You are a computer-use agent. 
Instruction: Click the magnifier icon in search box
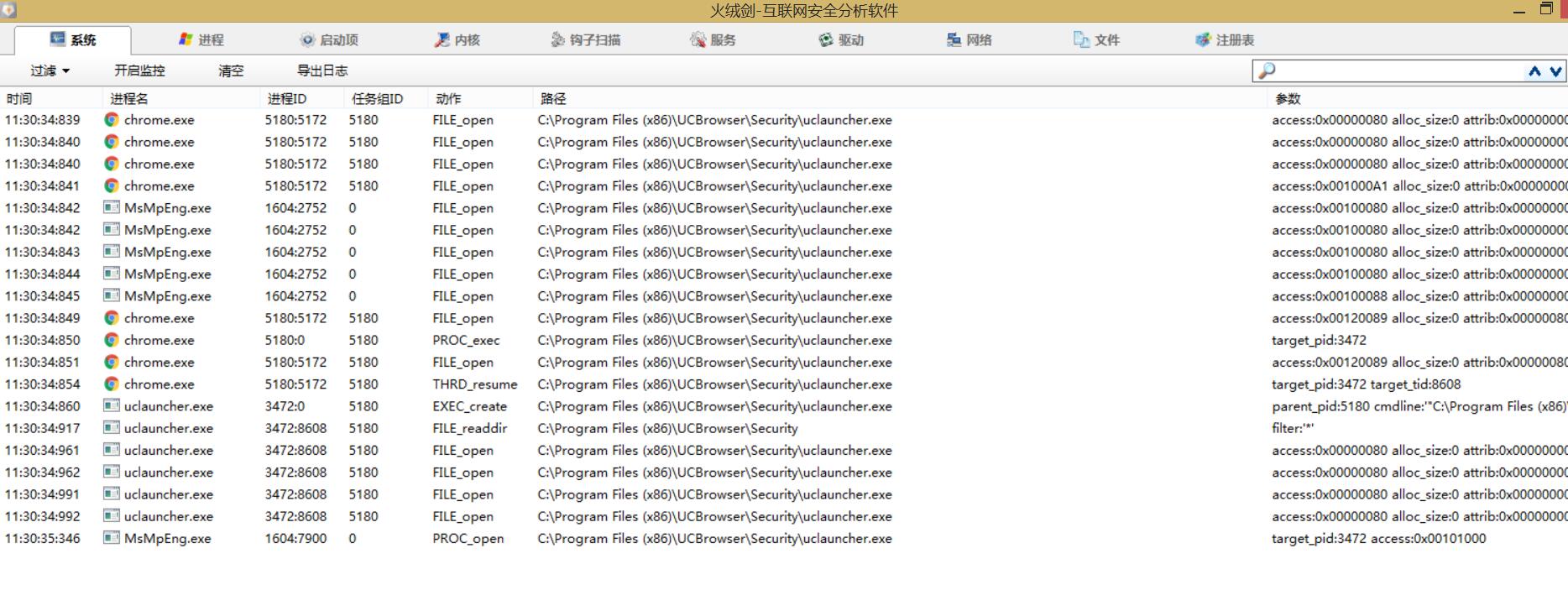tap(1267, 71)
